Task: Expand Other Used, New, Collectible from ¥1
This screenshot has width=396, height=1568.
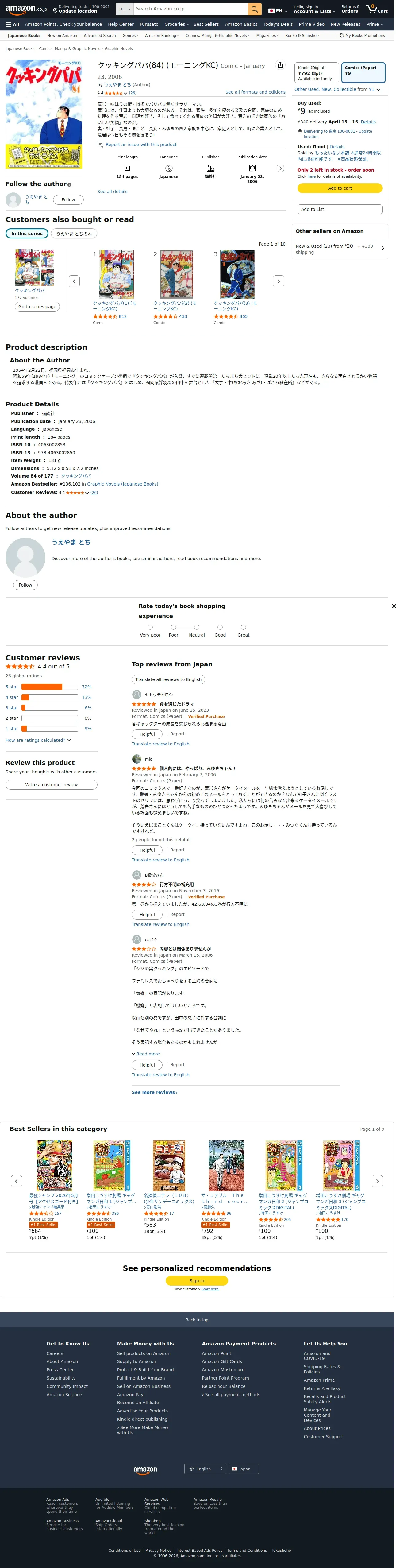Action: pyautogui.click(x=338, y=90)
